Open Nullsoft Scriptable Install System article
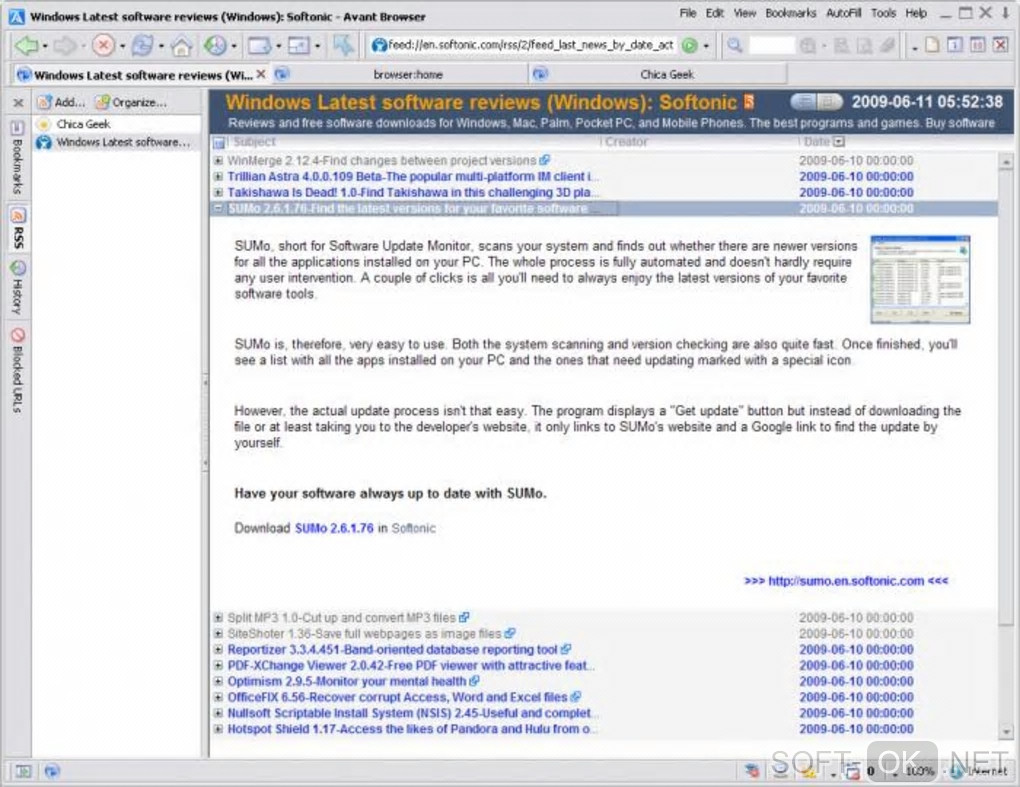 410,714
